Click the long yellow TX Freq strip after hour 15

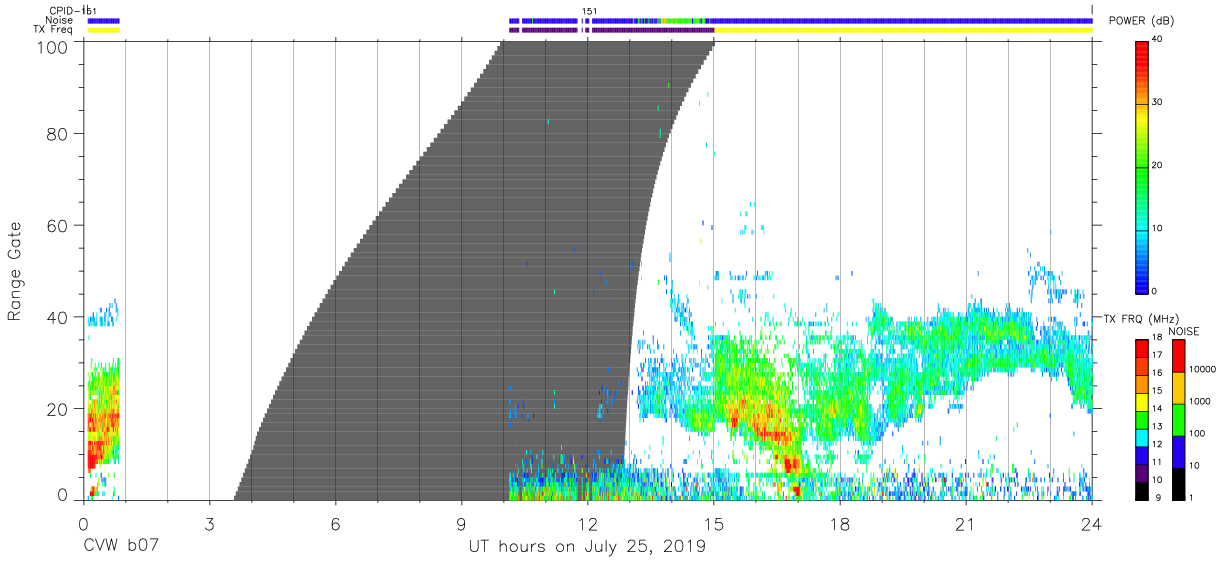pos(902,30)
